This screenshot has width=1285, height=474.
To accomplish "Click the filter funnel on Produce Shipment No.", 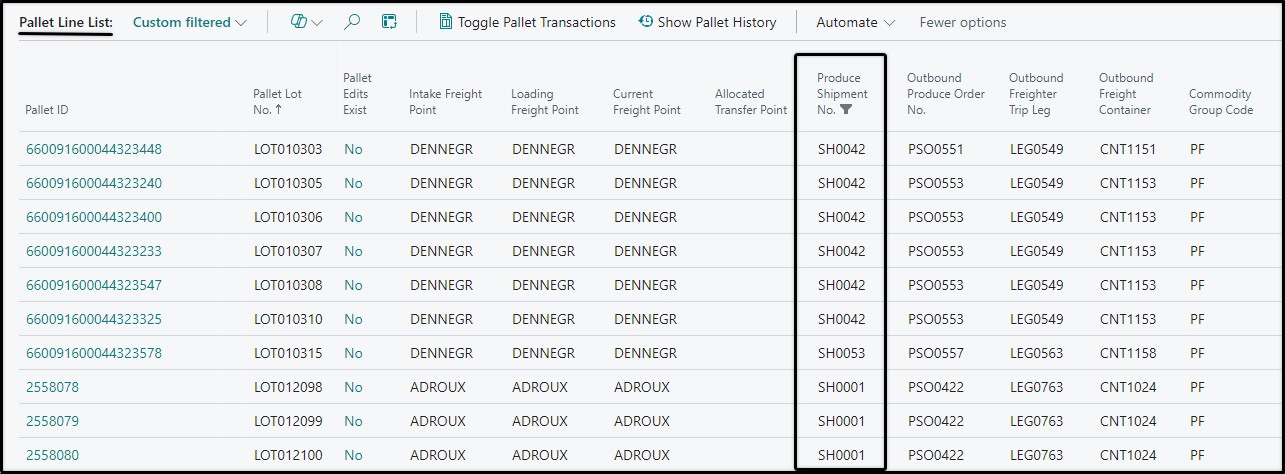I will tap(846, 110).
